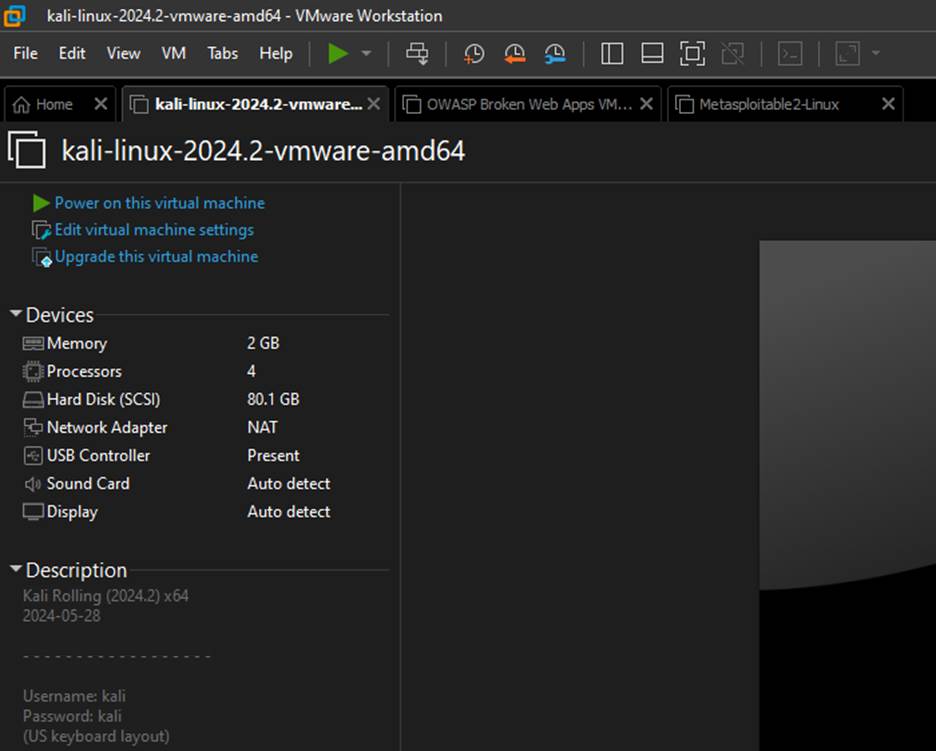Click the stretch guest display icon

pyautogui.click(x=847, y=54)
